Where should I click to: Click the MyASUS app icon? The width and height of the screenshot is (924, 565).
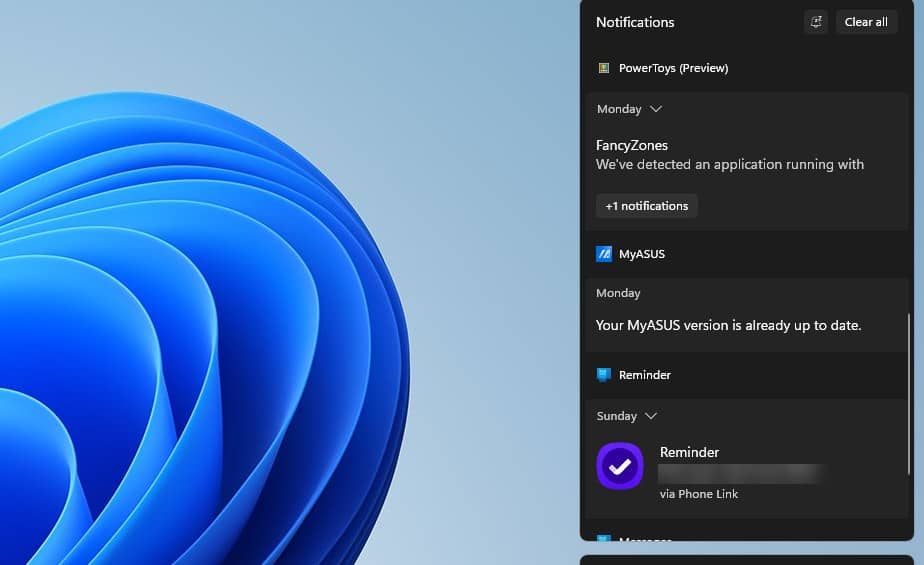[x=604, y=254]
